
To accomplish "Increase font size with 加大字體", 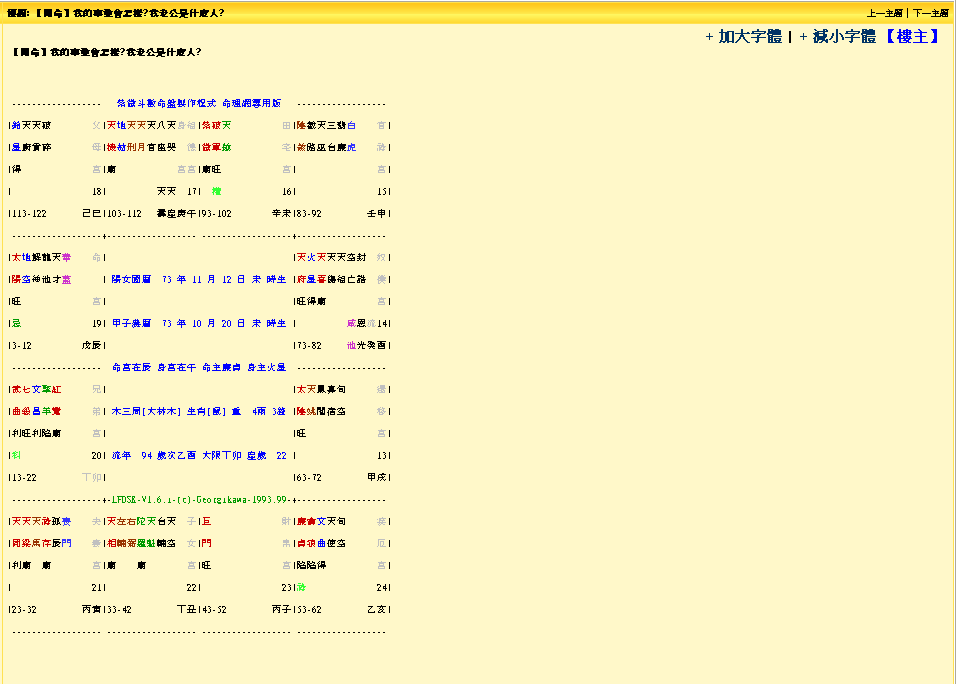I will 743,37.
